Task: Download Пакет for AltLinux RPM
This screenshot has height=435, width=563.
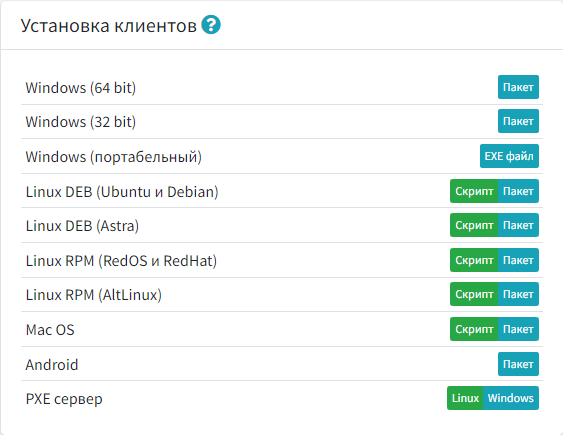Action: point(518,294)
